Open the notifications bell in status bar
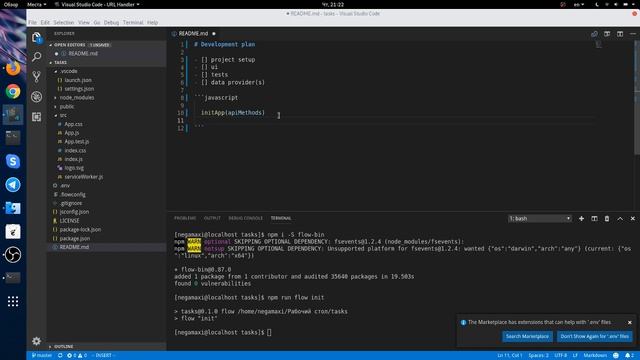 (x=629, y=356)
